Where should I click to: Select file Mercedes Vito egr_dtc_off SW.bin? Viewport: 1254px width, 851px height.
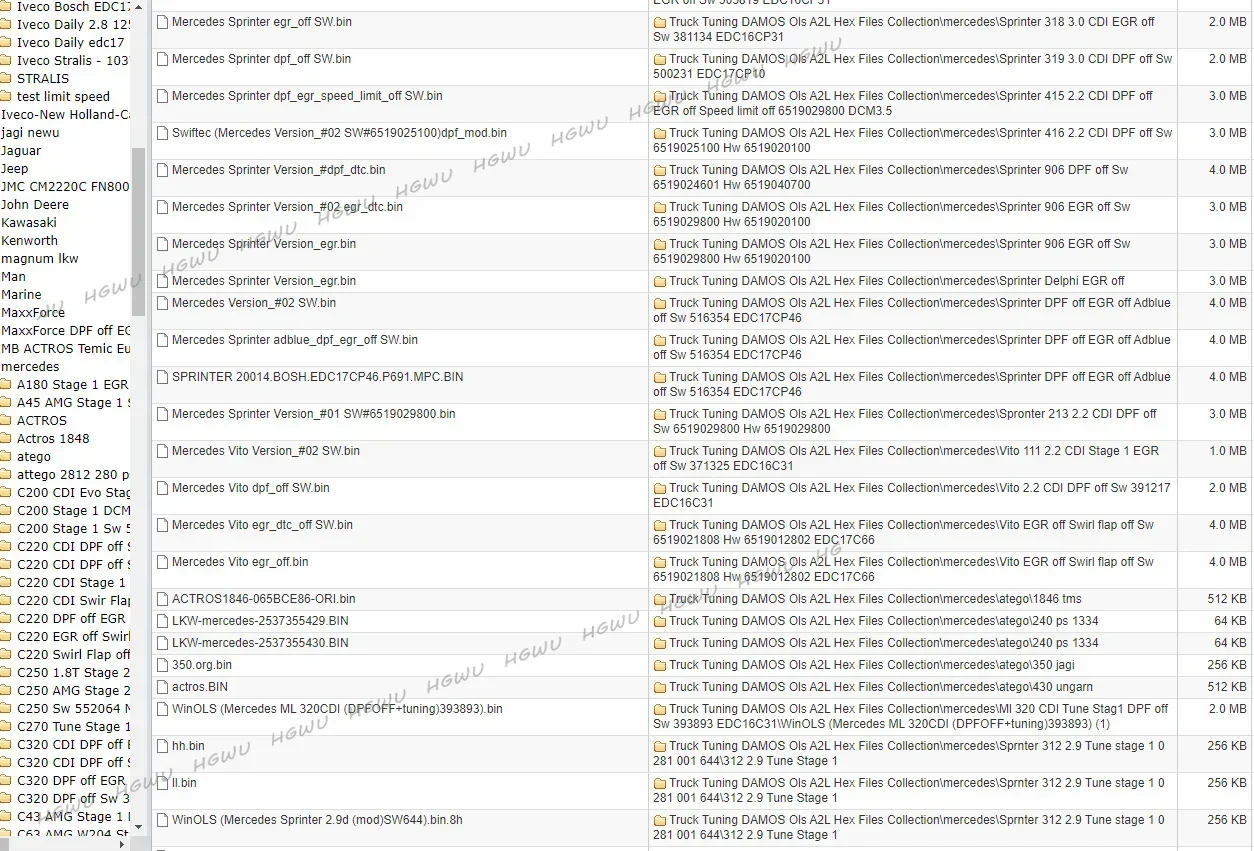262,525
